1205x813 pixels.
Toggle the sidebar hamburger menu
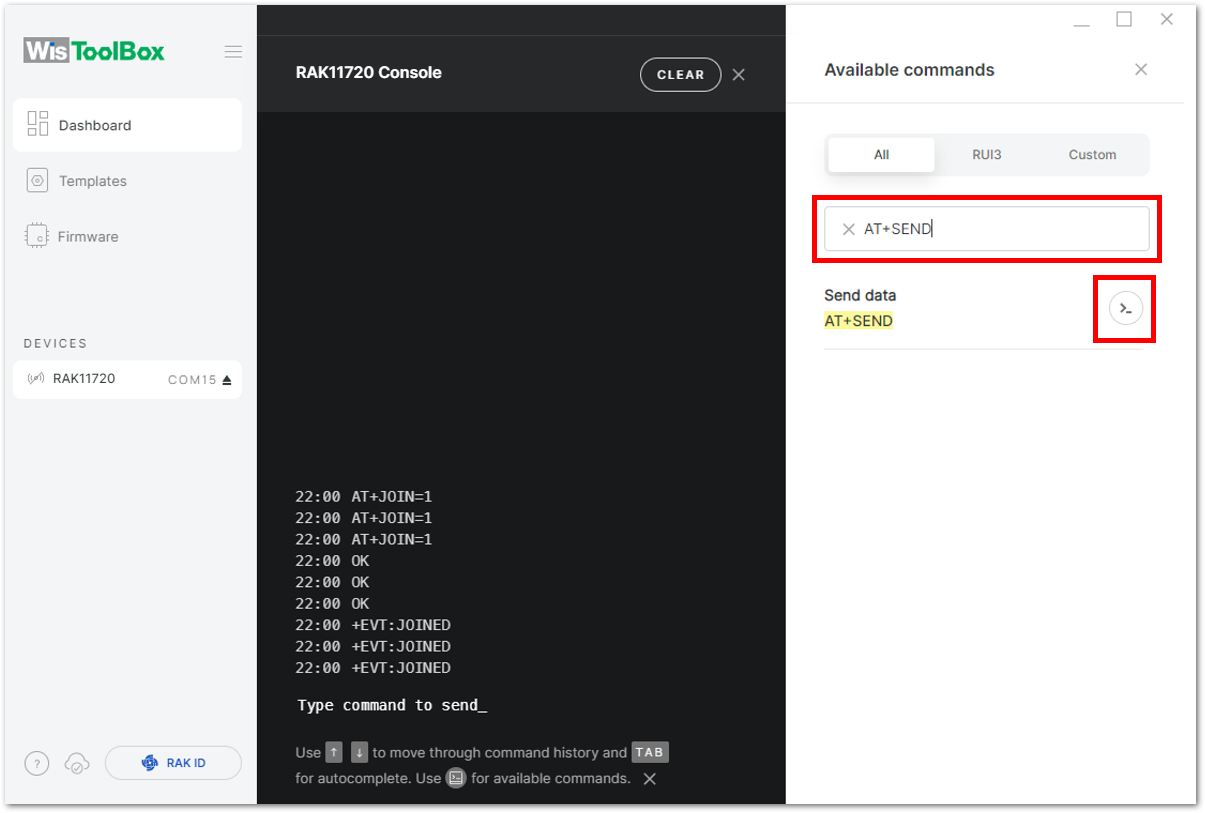(233, 52)
